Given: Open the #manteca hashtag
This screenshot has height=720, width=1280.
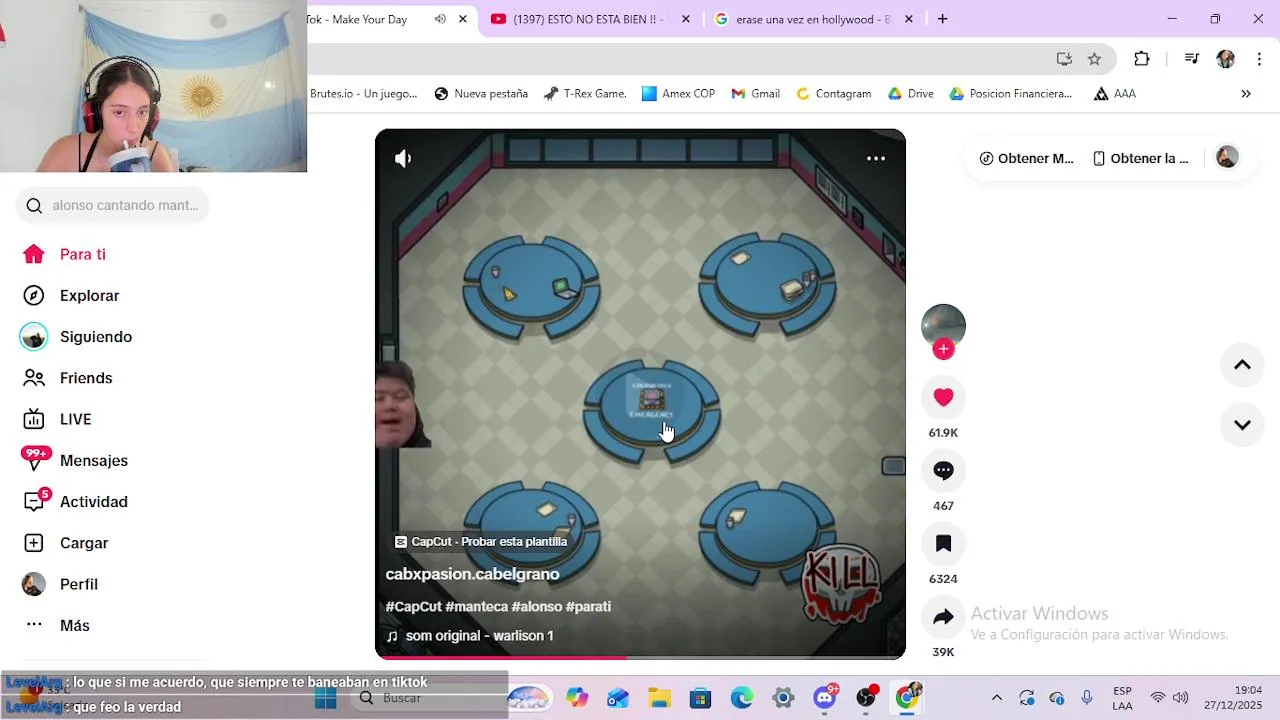Looking at the screenshot, I should coord(476,606).
